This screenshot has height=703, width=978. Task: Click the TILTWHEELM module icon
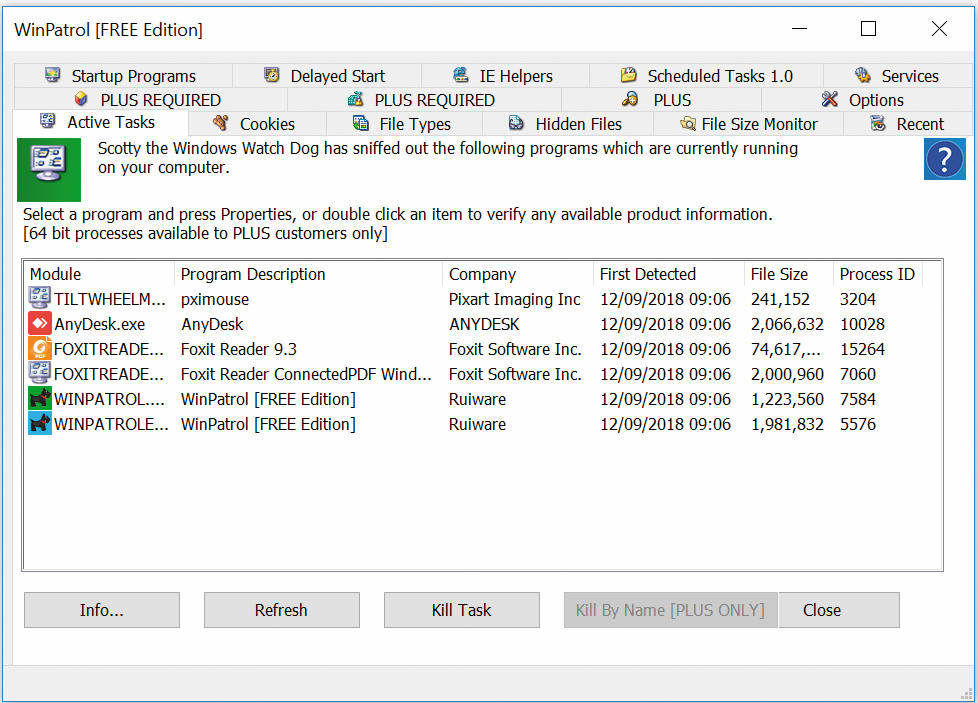(39, 298)
